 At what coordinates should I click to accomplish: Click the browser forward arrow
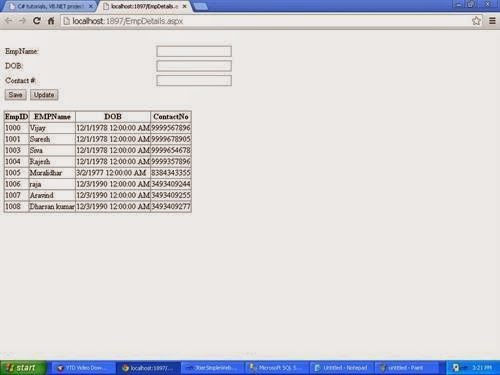click(22, 21)
